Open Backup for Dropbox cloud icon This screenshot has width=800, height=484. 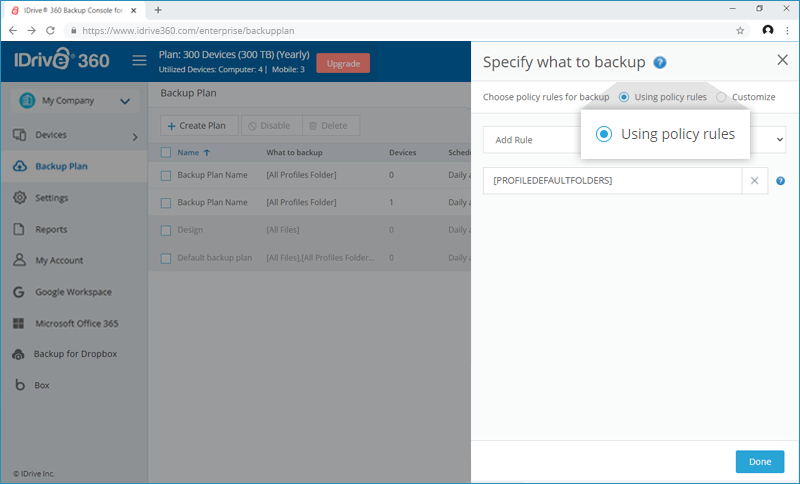[x=18, y=354]
